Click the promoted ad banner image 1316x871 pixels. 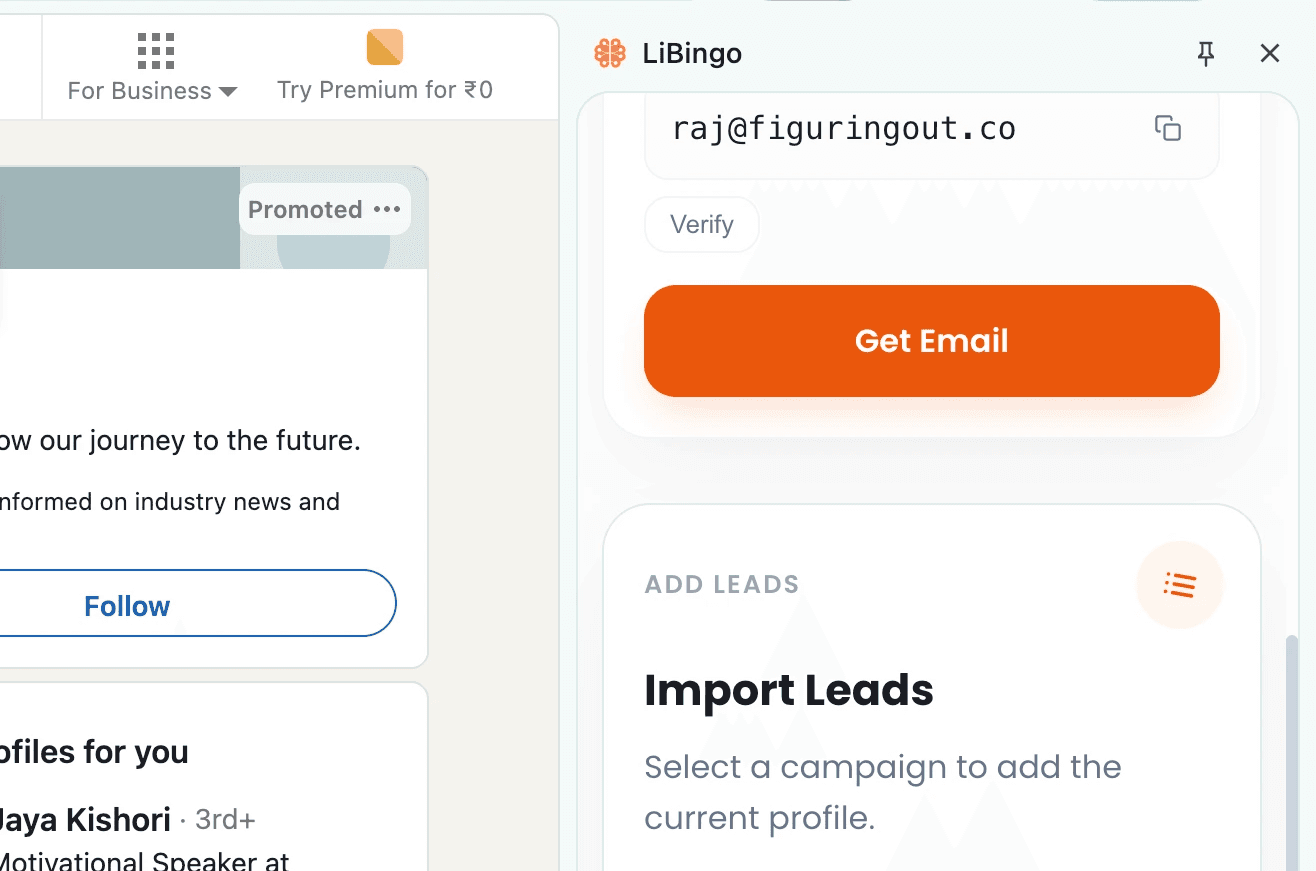120,218
